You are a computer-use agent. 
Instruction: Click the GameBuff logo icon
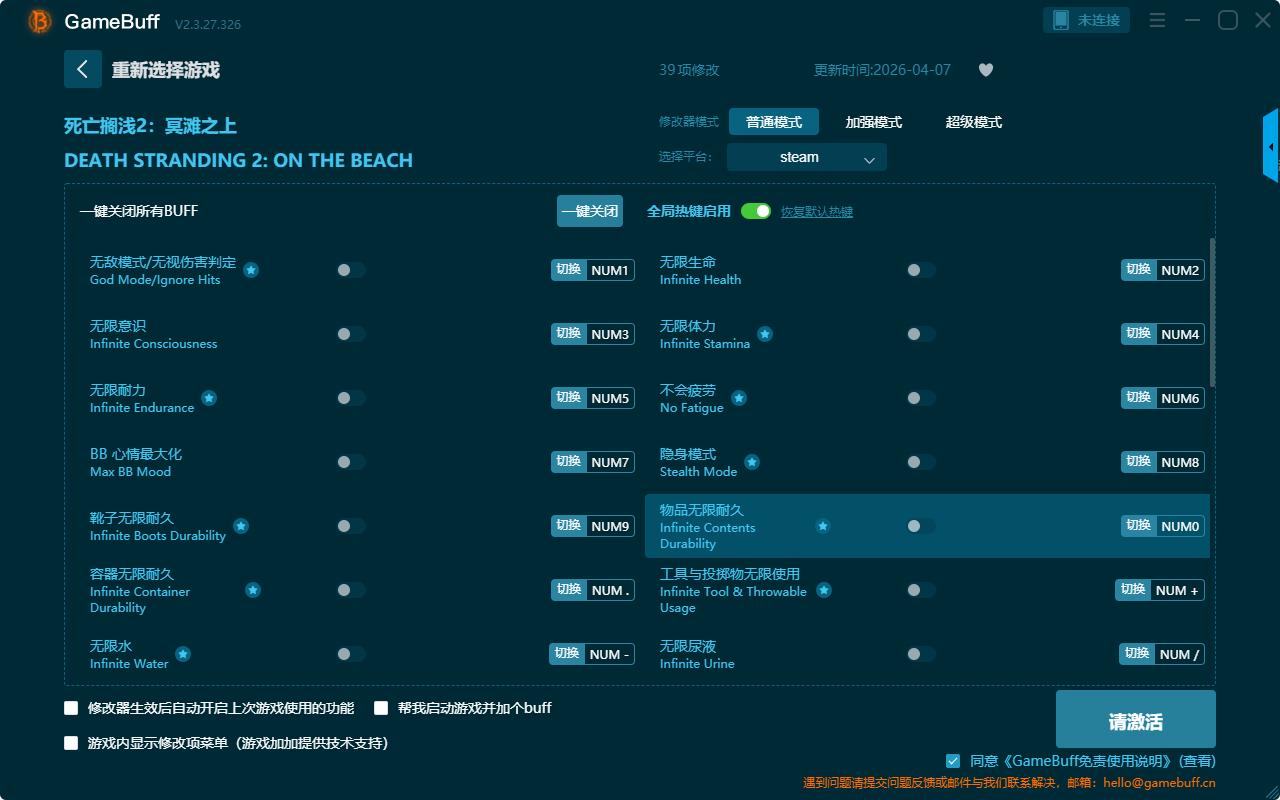40,21
